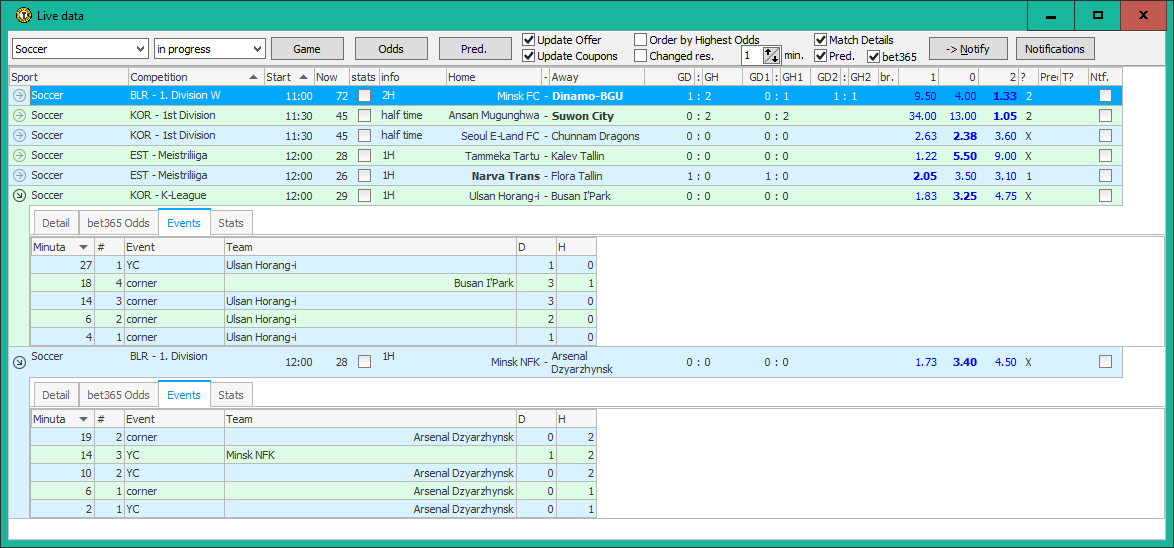1174x548 pixels.
Task: Disable the Update Offer checkbox
Action: pos(529,41)
